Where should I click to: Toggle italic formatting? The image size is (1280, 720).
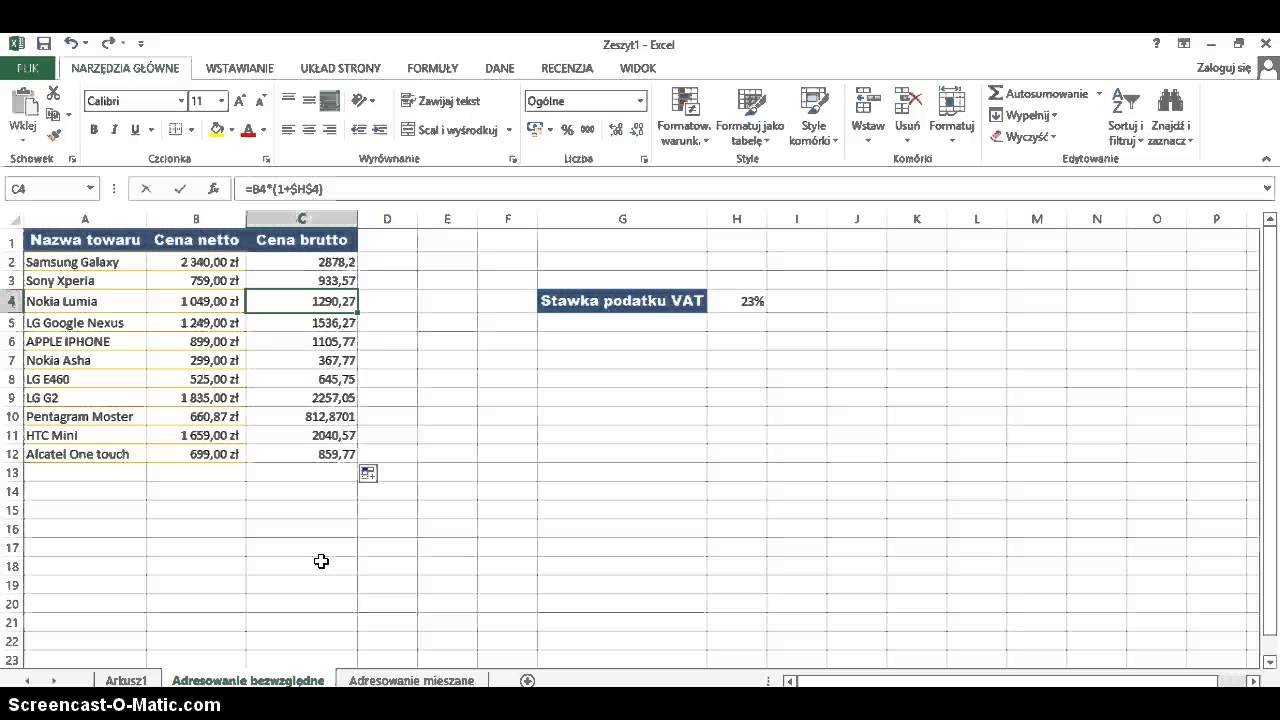coord(114,130)
